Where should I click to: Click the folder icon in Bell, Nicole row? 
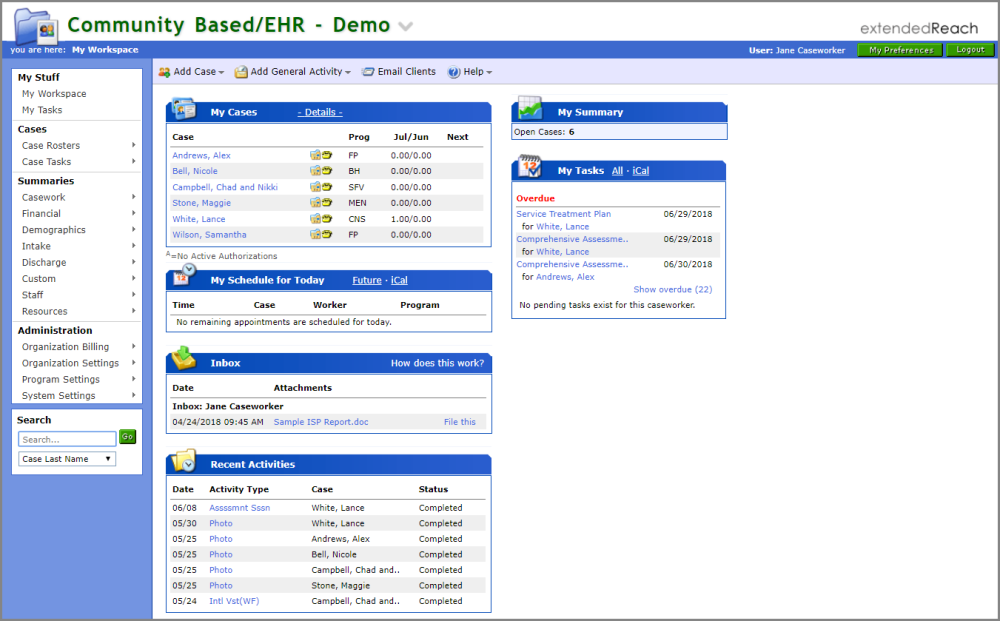[315, 171]
